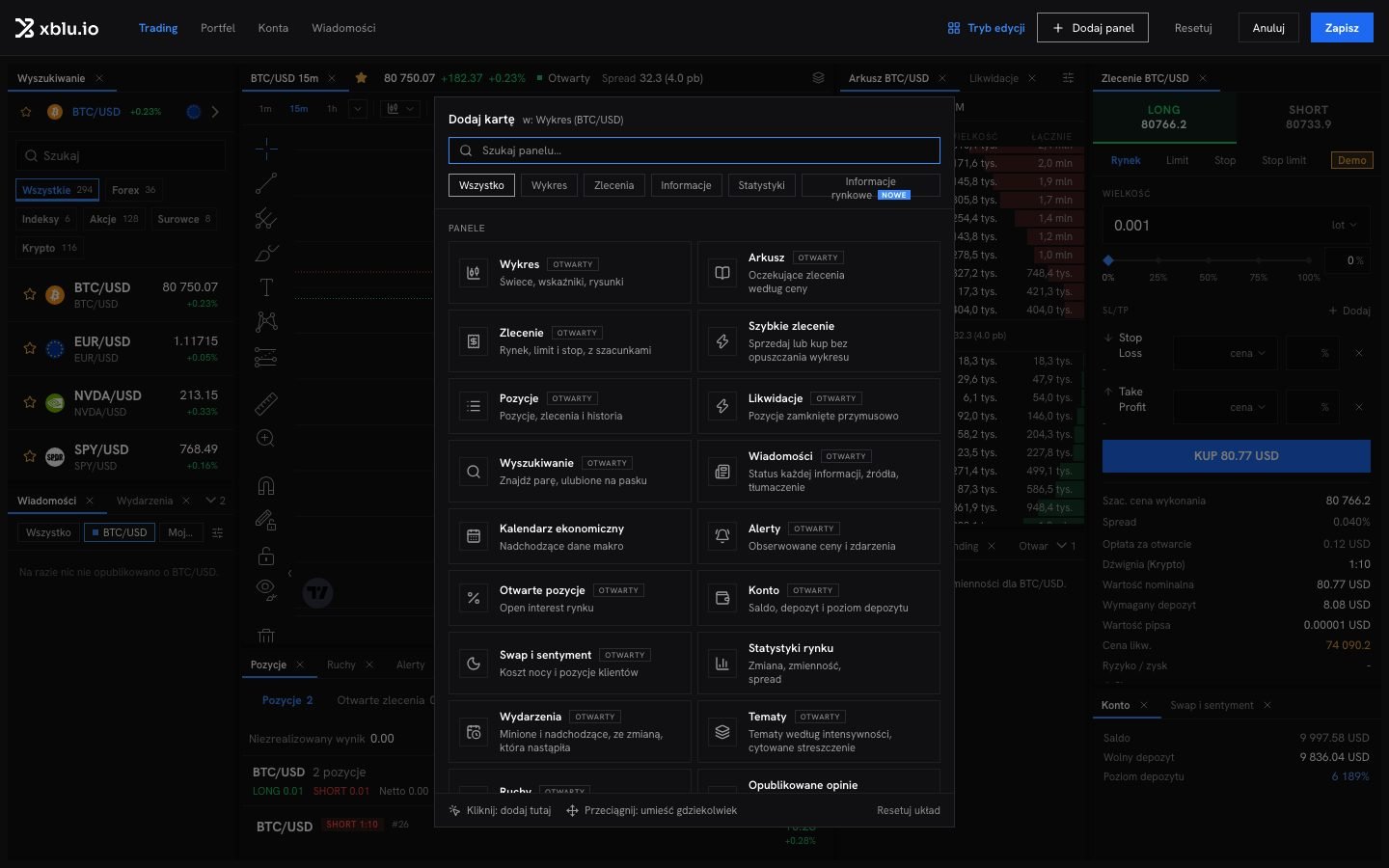Click the Alerty bell icon card
Screen dimensions: 1389x868
coord(722,536)
